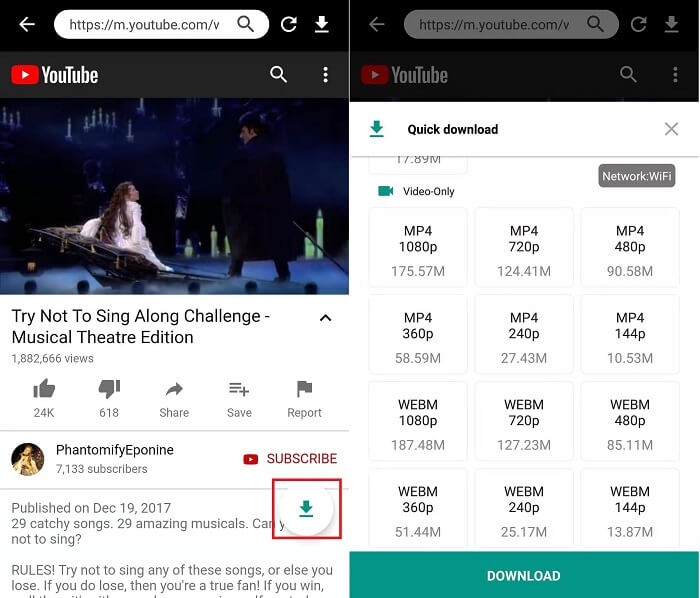The height and width of the screenshot is (598, 700).
Task: Click the video title text
Action: (141, 327)
